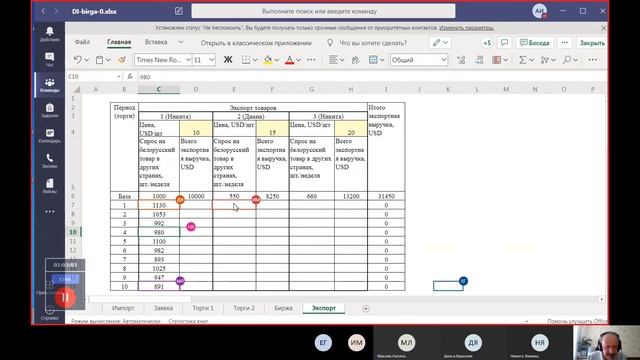
Task: Switch to the Биржа sheet tab
Action: (x=283, y=308)
